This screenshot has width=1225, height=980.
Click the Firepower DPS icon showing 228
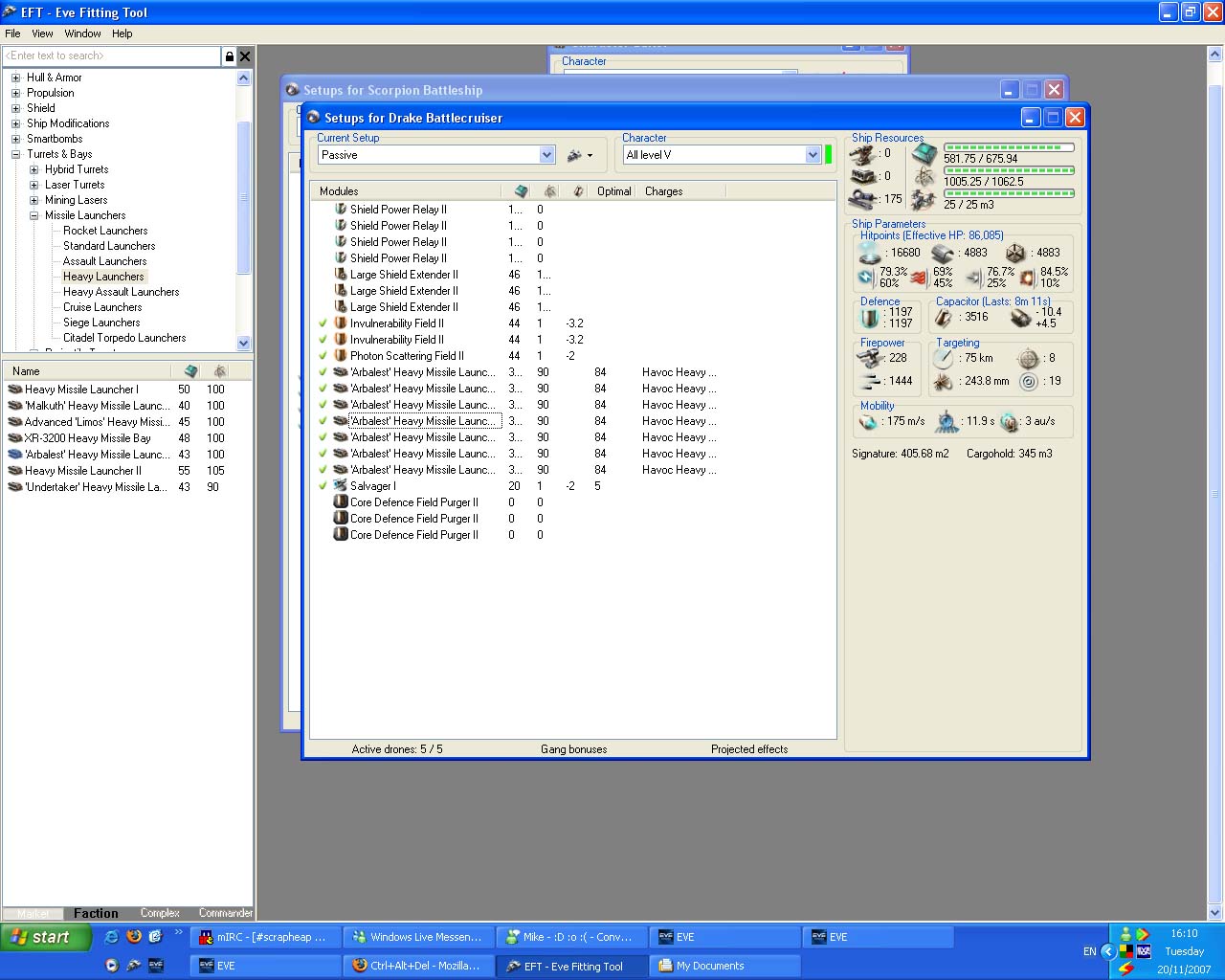870,358
